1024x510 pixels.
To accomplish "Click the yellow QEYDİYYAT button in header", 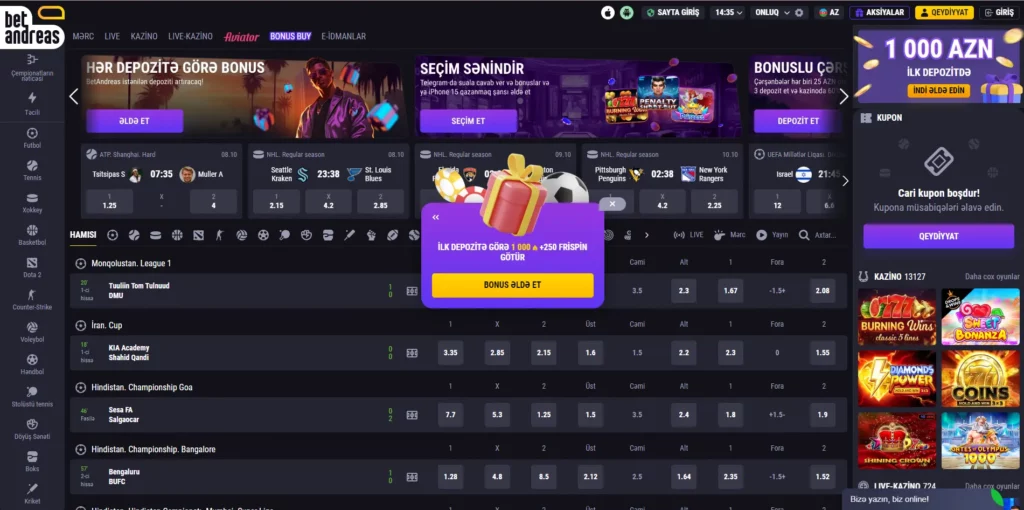I will click(944, 12).
